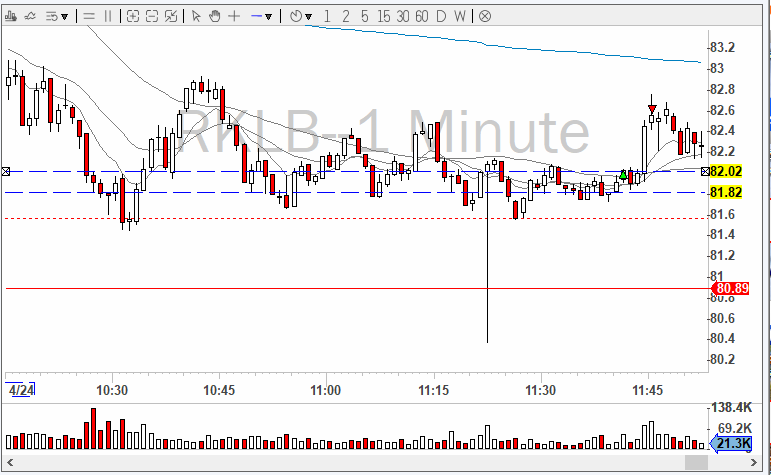The image size is (771, 475).
Task: Click the reset zoom icon
Action: point(171,16)
